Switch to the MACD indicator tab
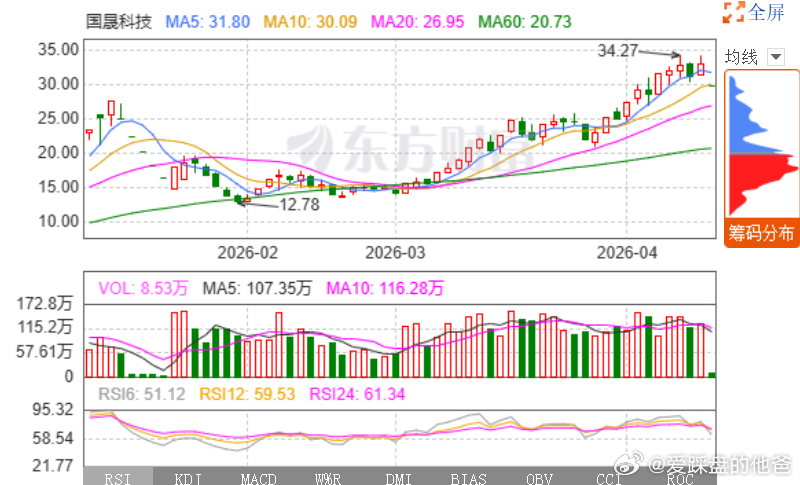 coord(258,479)
